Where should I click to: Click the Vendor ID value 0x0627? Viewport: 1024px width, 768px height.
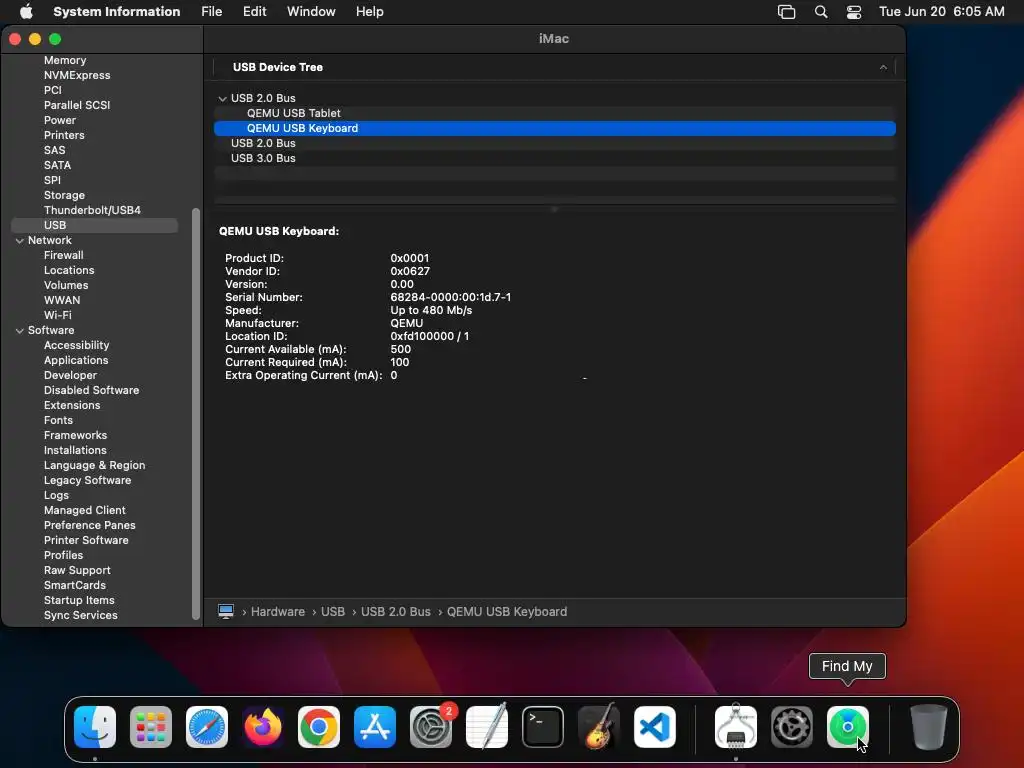pyautogui.click(x=410, y=271)
